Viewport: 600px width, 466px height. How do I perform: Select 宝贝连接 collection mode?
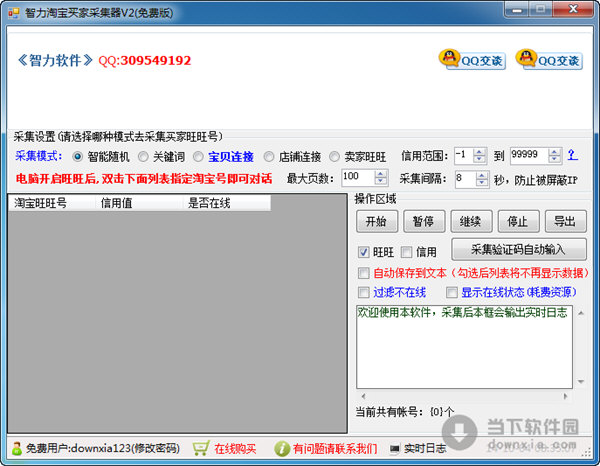tap(198, 156)
